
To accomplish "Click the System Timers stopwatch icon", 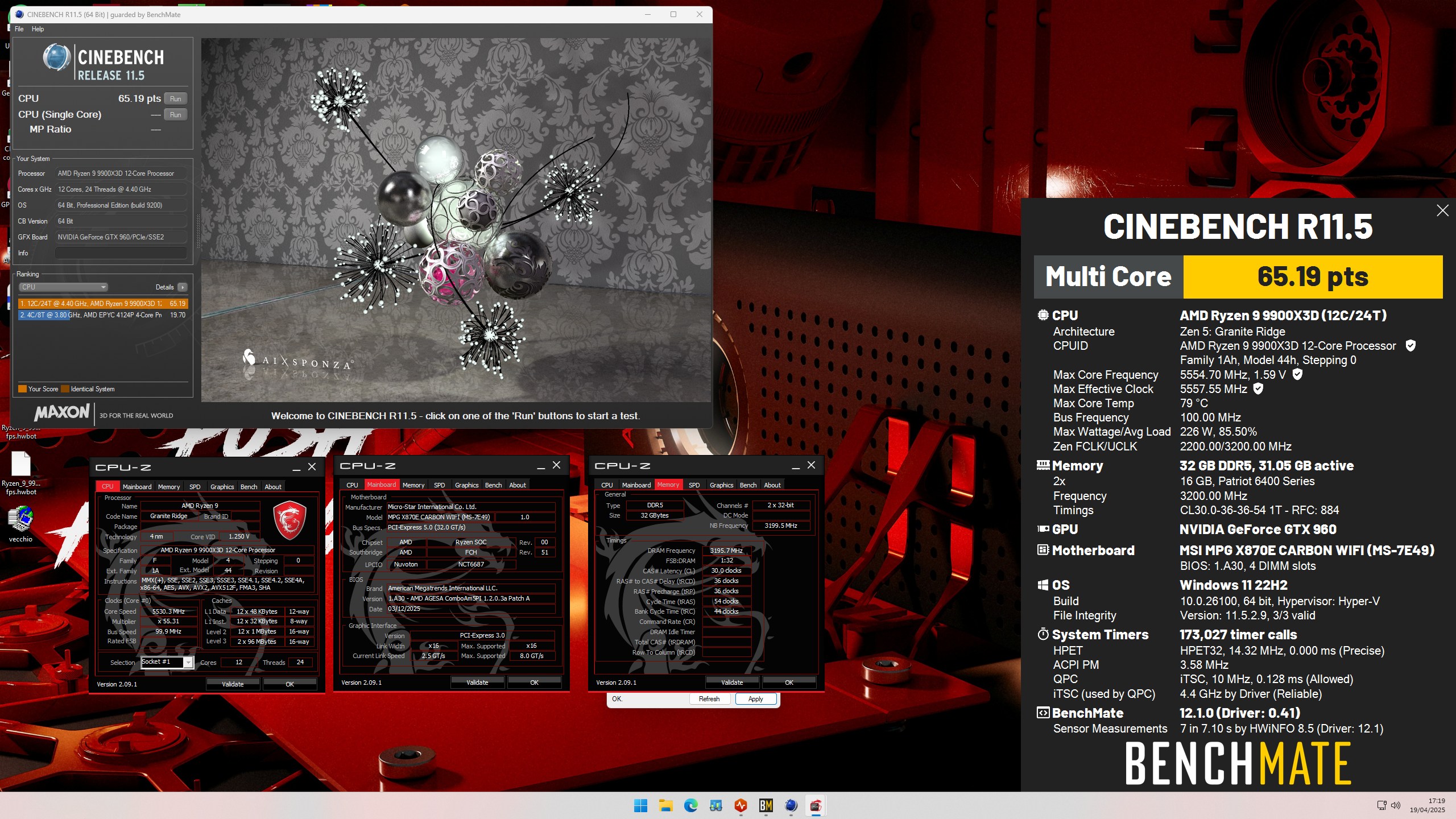I will (x=1043, y=634).
